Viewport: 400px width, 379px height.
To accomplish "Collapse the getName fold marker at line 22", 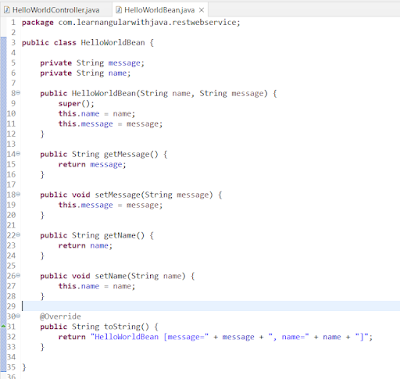I will click(18, 235).
